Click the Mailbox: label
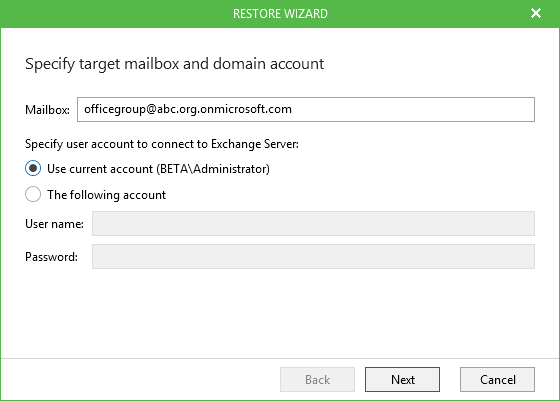 click(x=47, y=110)
